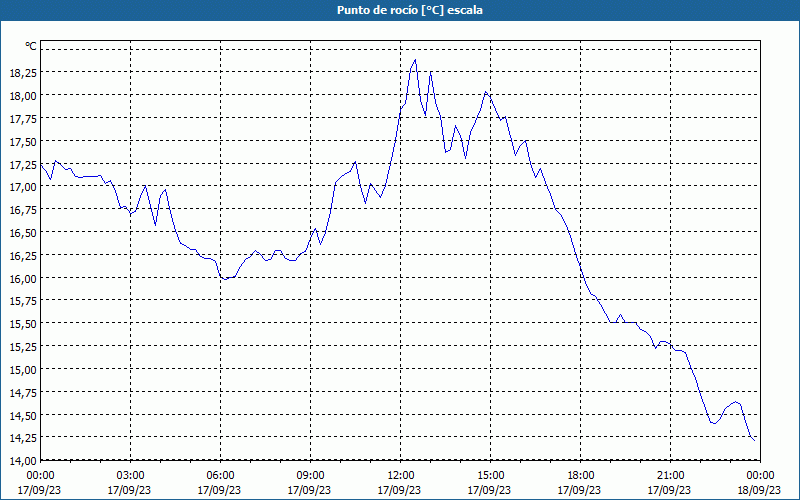The height and width of the screenshot is (500, 800).
Task: Click the 18,00 y-axis value
Action: click(23, 95)
